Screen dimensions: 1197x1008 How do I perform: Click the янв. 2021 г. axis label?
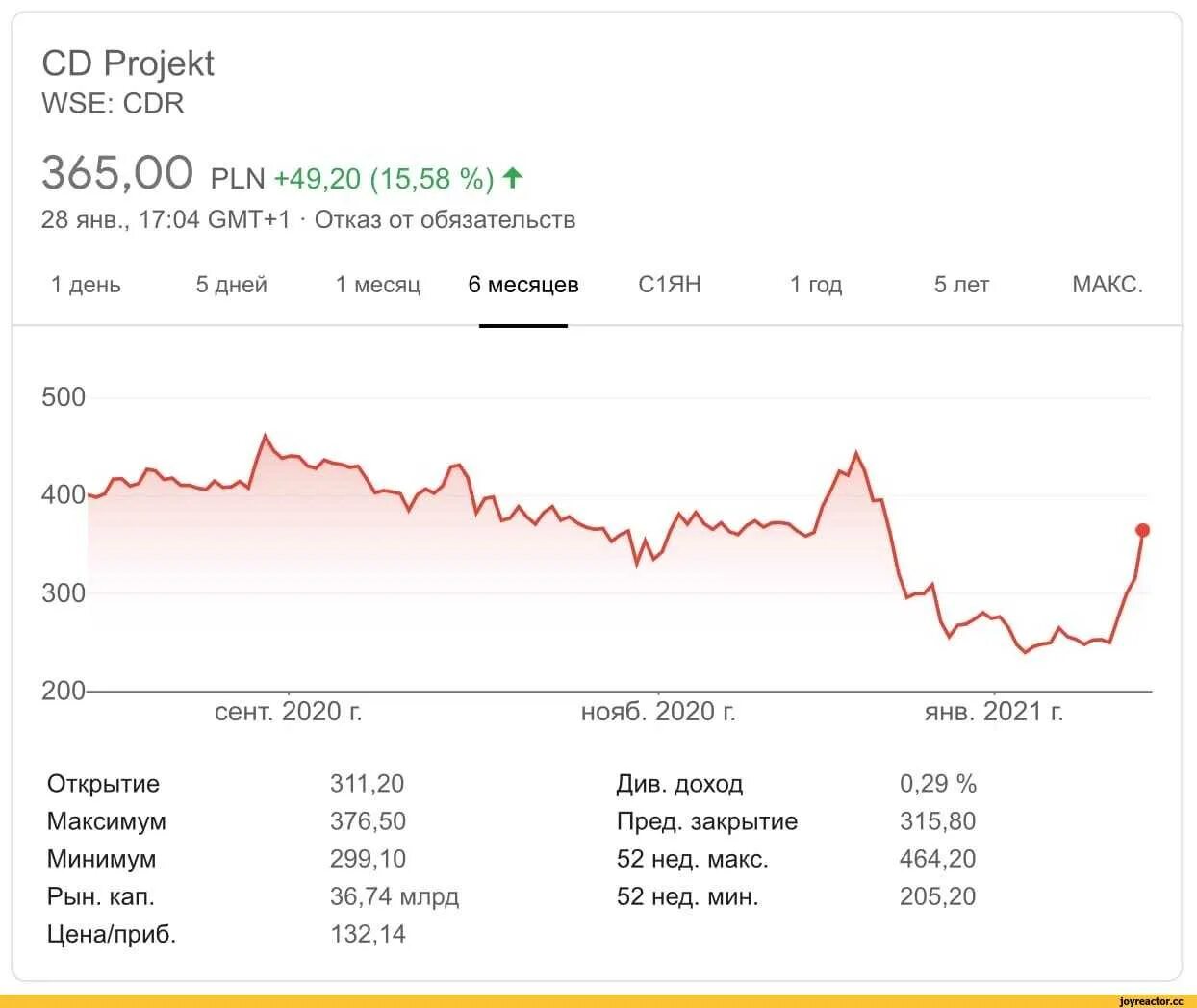(x=994, y=712)
